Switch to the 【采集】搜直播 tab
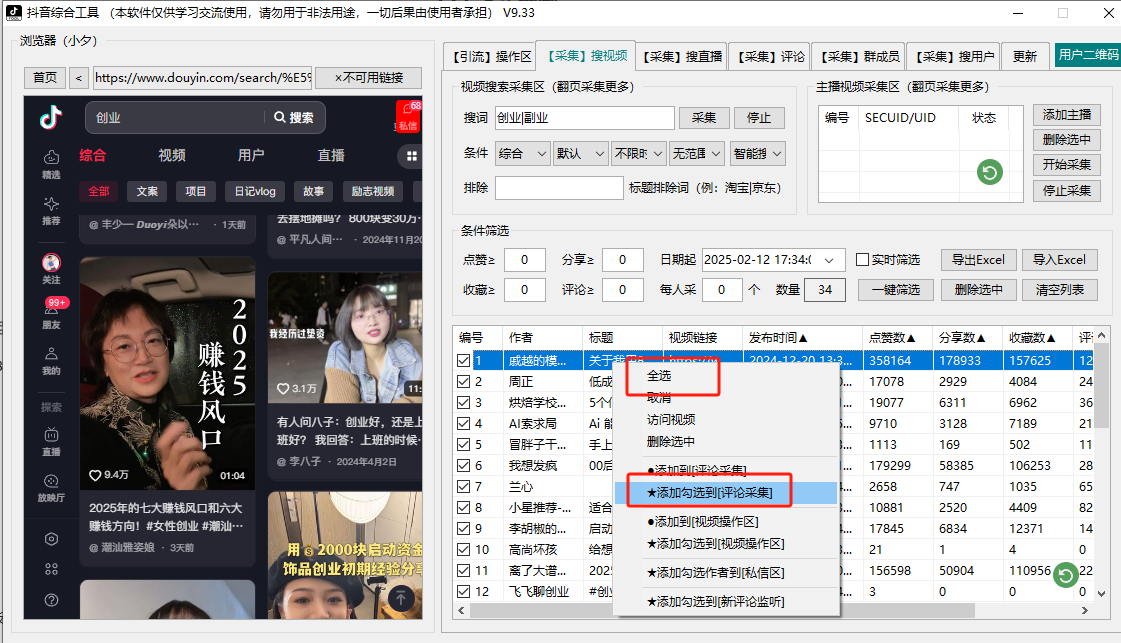This screenshot has width=1121, height=643. tap(682, 56)
